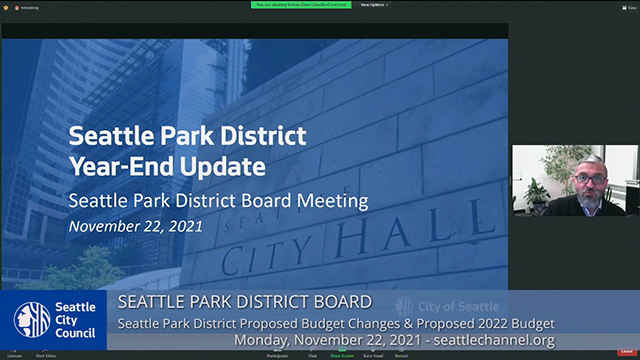Click the Seattle City Council logo

pos(53,320)
